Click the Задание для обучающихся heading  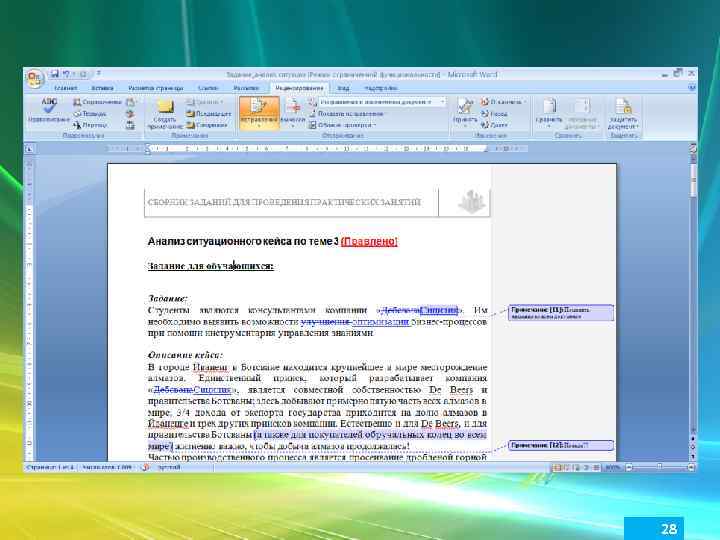point(211,266)
